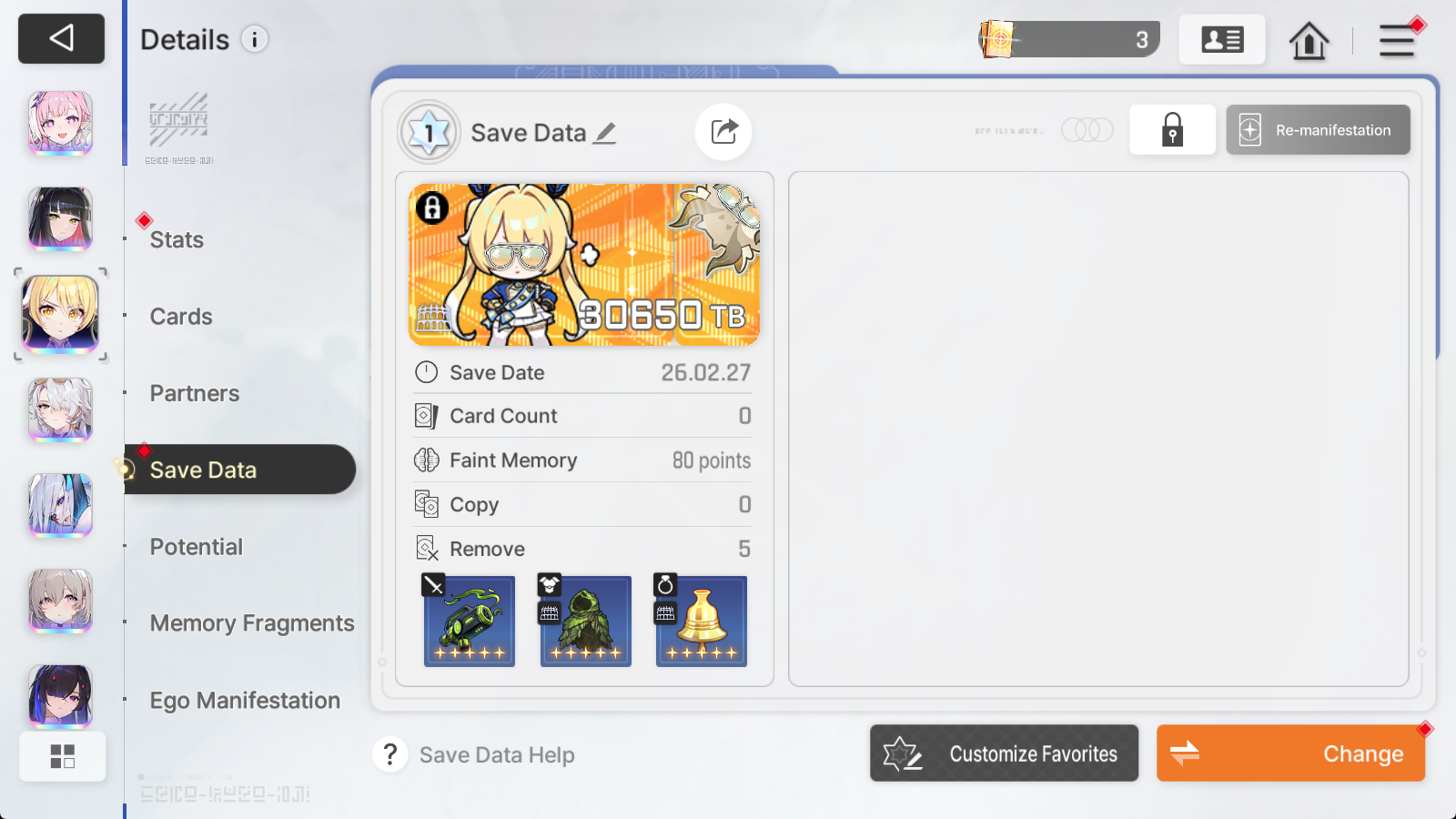Open the Memory Fragments section
Viewport: 1456px width, 819px height.
[x=252, y=623]
